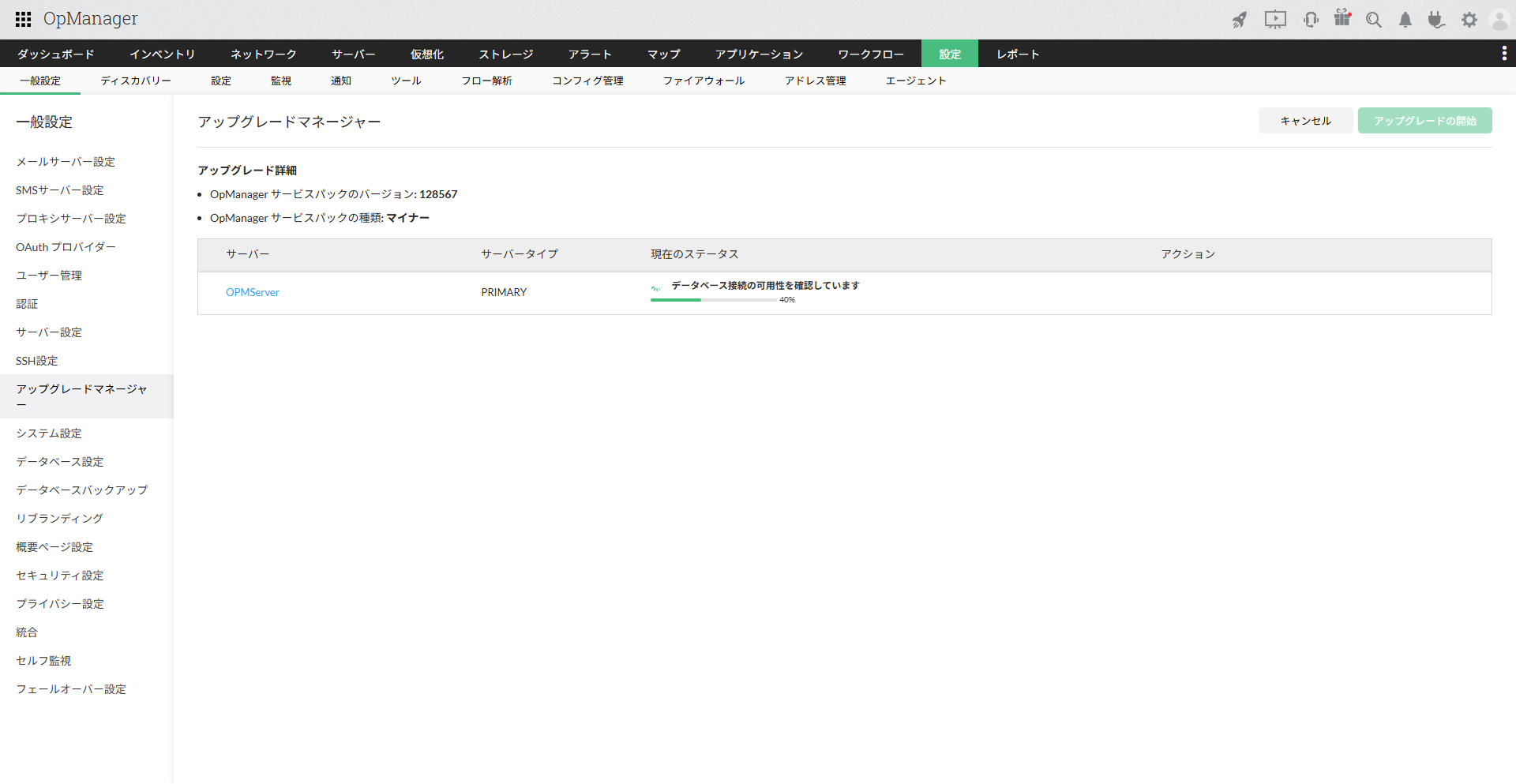The height and width of the screenshot is (784, 1516).
Task: Open the サーバー main tab
Action: [354, 54]
